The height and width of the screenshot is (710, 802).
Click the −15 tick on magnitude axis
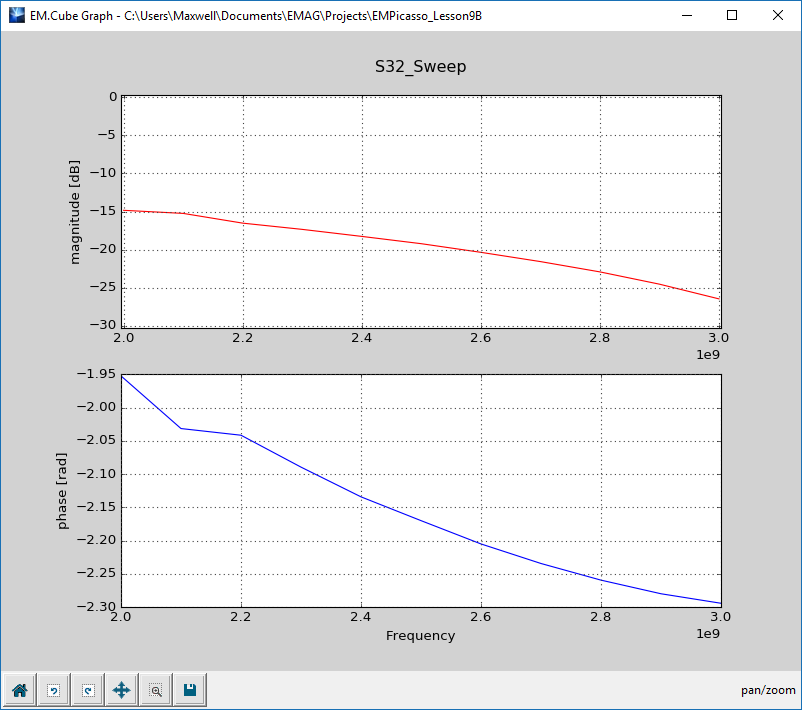[x=103, y=211]
